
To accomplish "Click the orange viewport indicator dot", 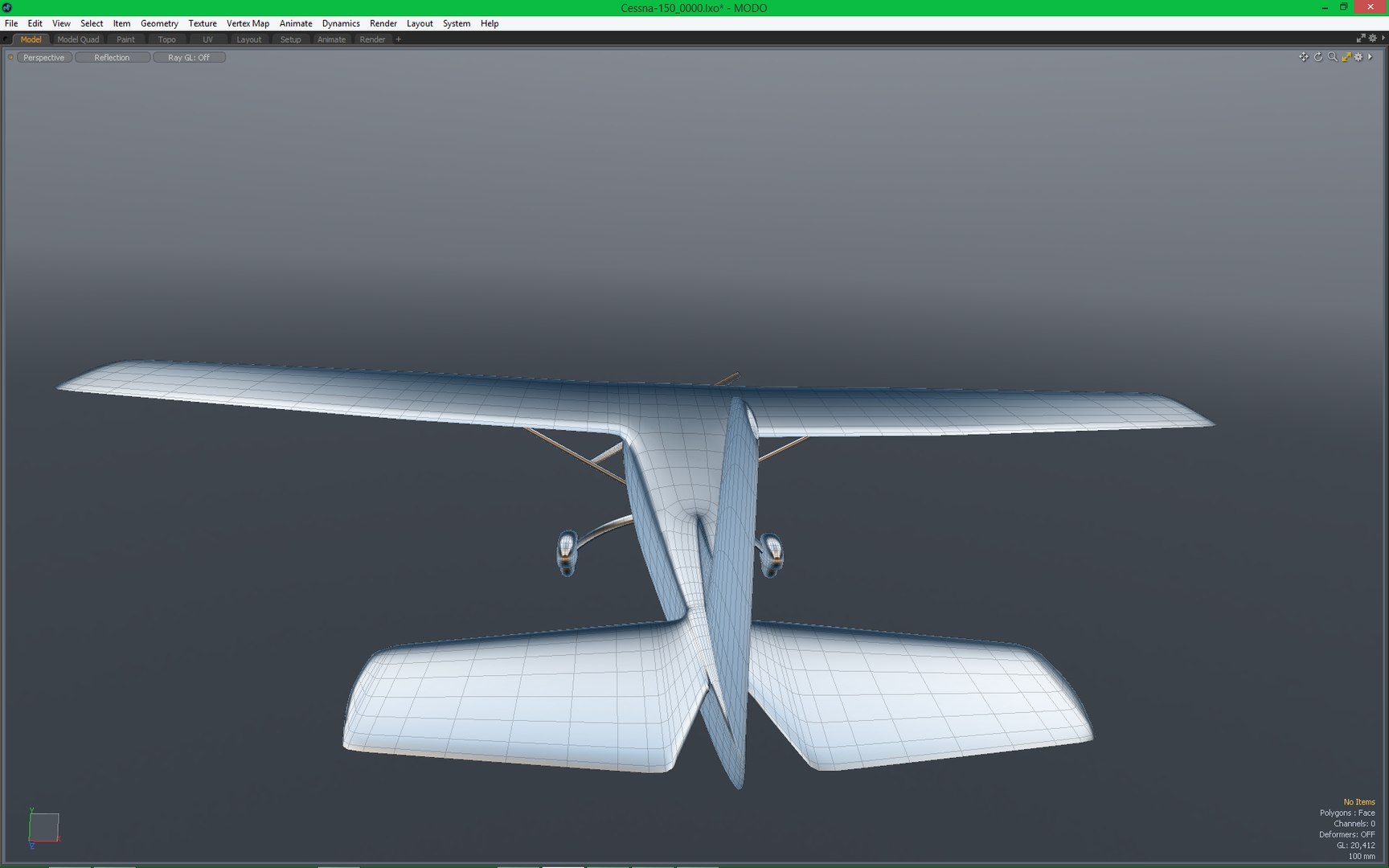I will (x=10, y=57).
